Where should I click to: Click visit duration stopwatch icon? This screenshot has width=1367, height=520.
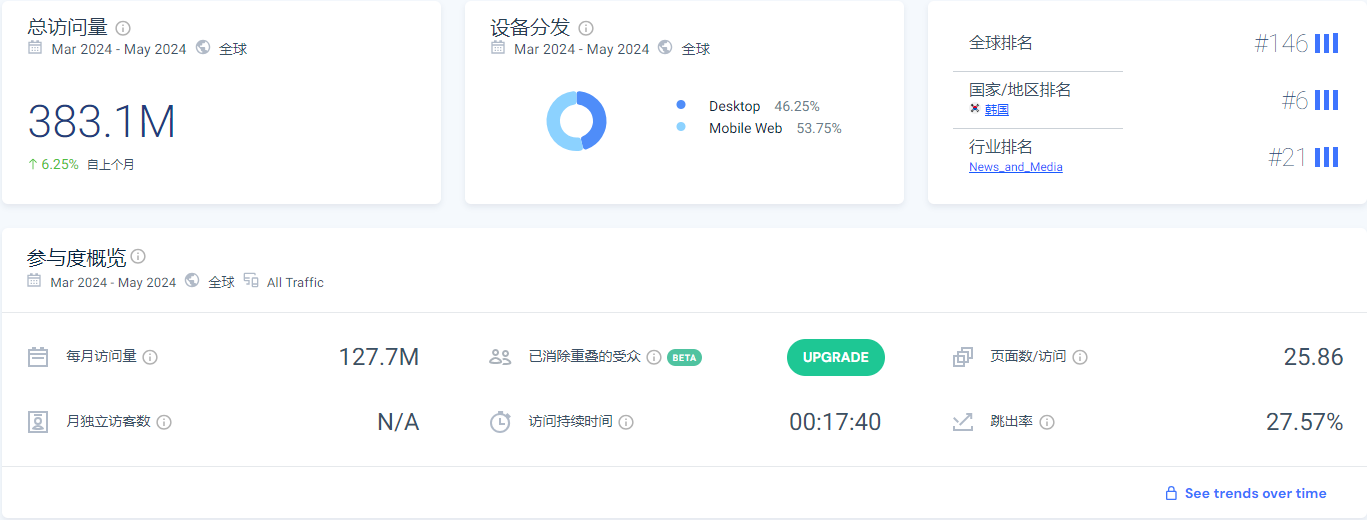click(x=500, y=421)
